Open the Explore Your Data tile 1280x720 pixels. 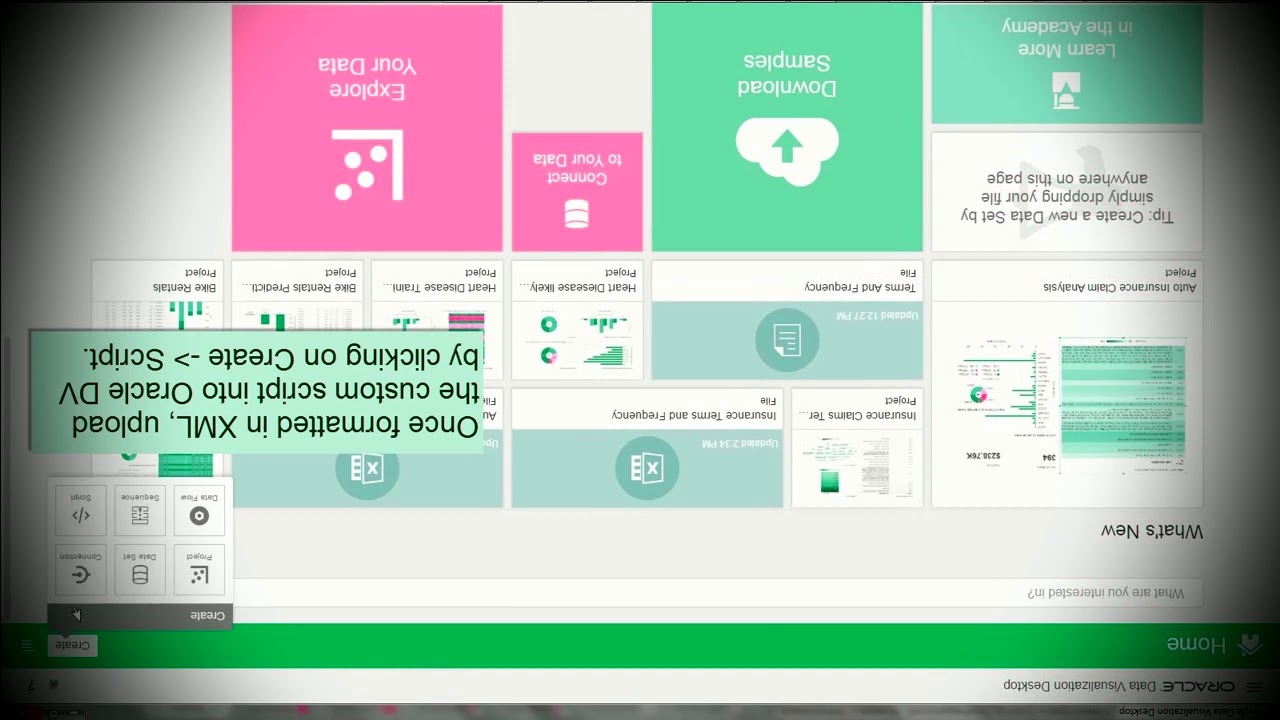point(367,128)
